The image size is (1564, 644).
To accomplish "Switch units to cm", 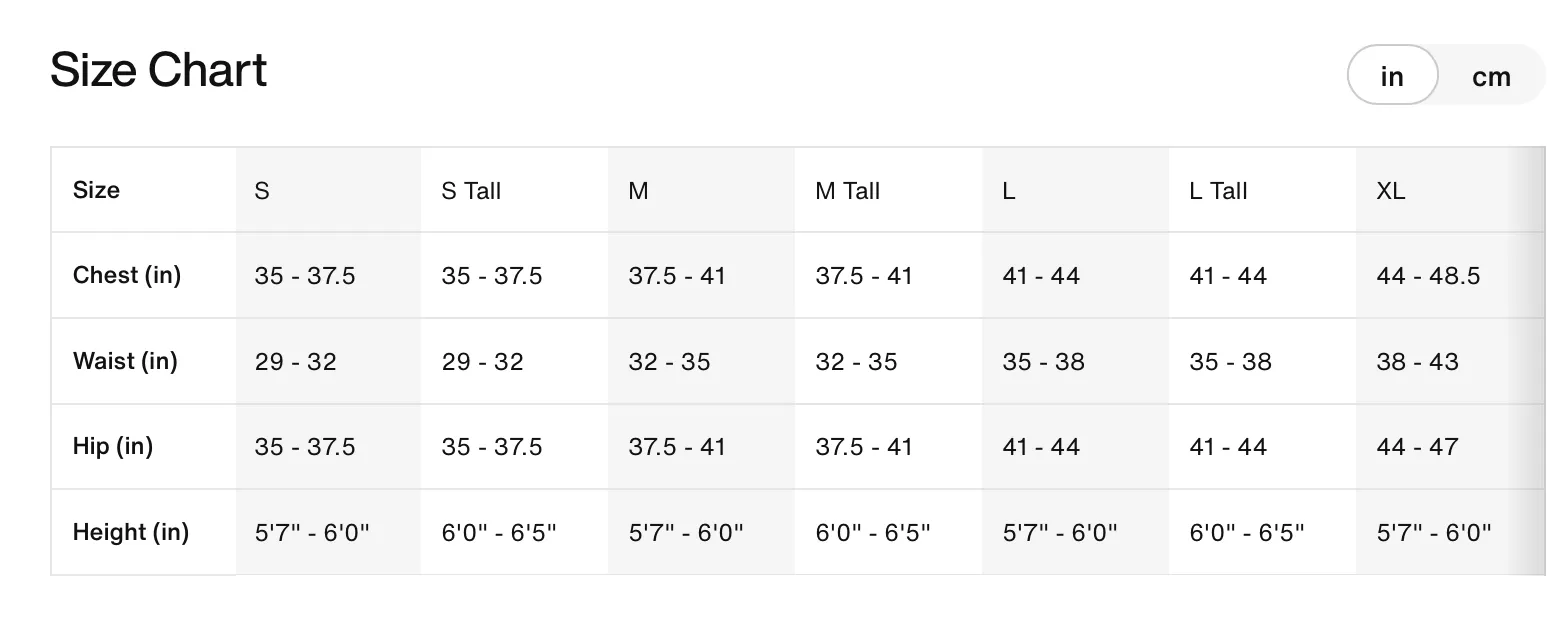I will click(x=1490, y=76).
